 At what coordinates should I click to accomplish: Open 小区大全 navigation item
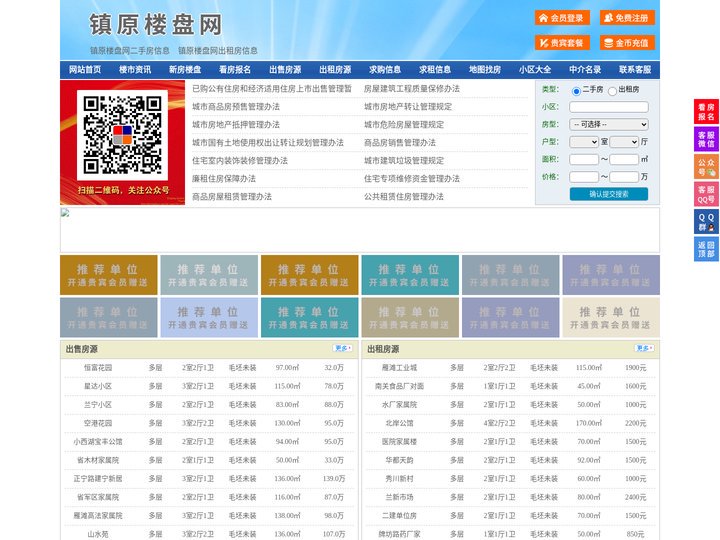tap(535, 70)
